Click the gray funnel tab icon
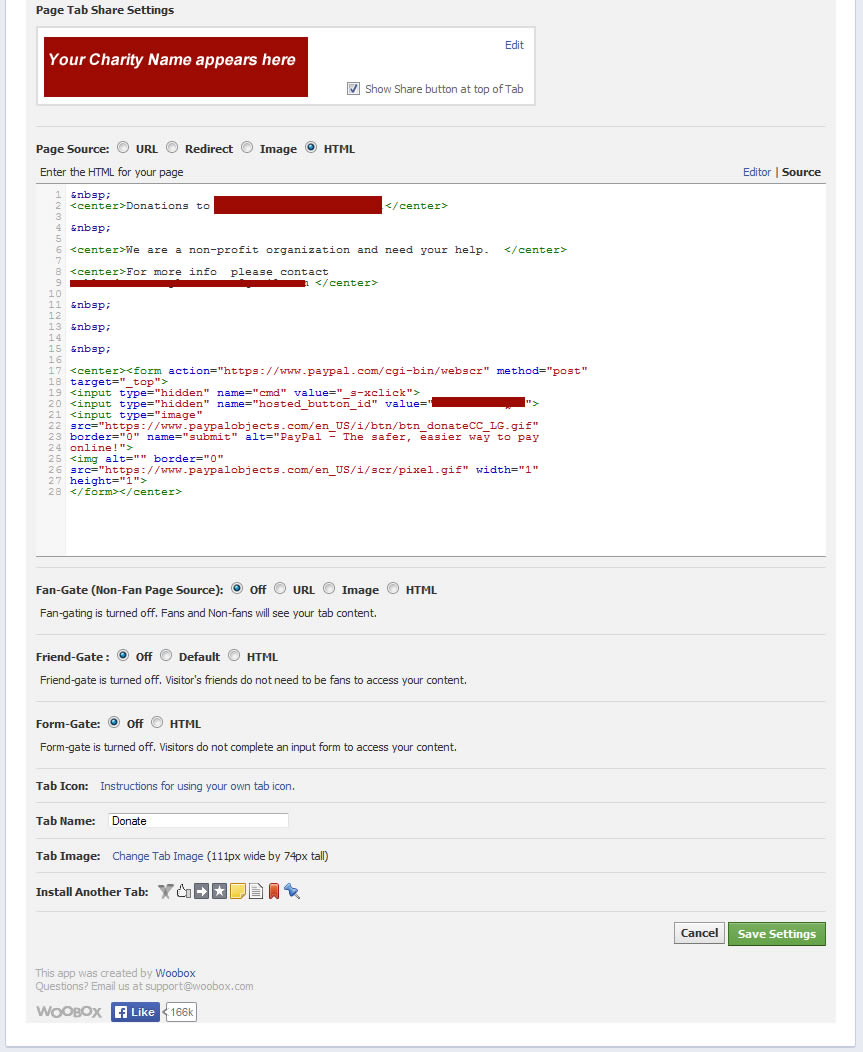 [166, 891]
